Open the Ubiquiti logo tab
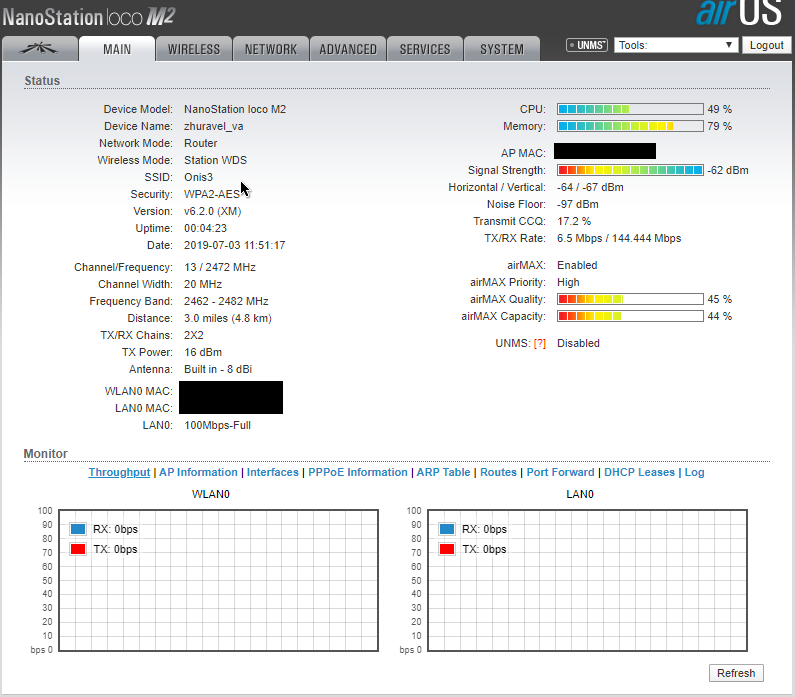This screenshot has height=697, width=795. [40, 49]
